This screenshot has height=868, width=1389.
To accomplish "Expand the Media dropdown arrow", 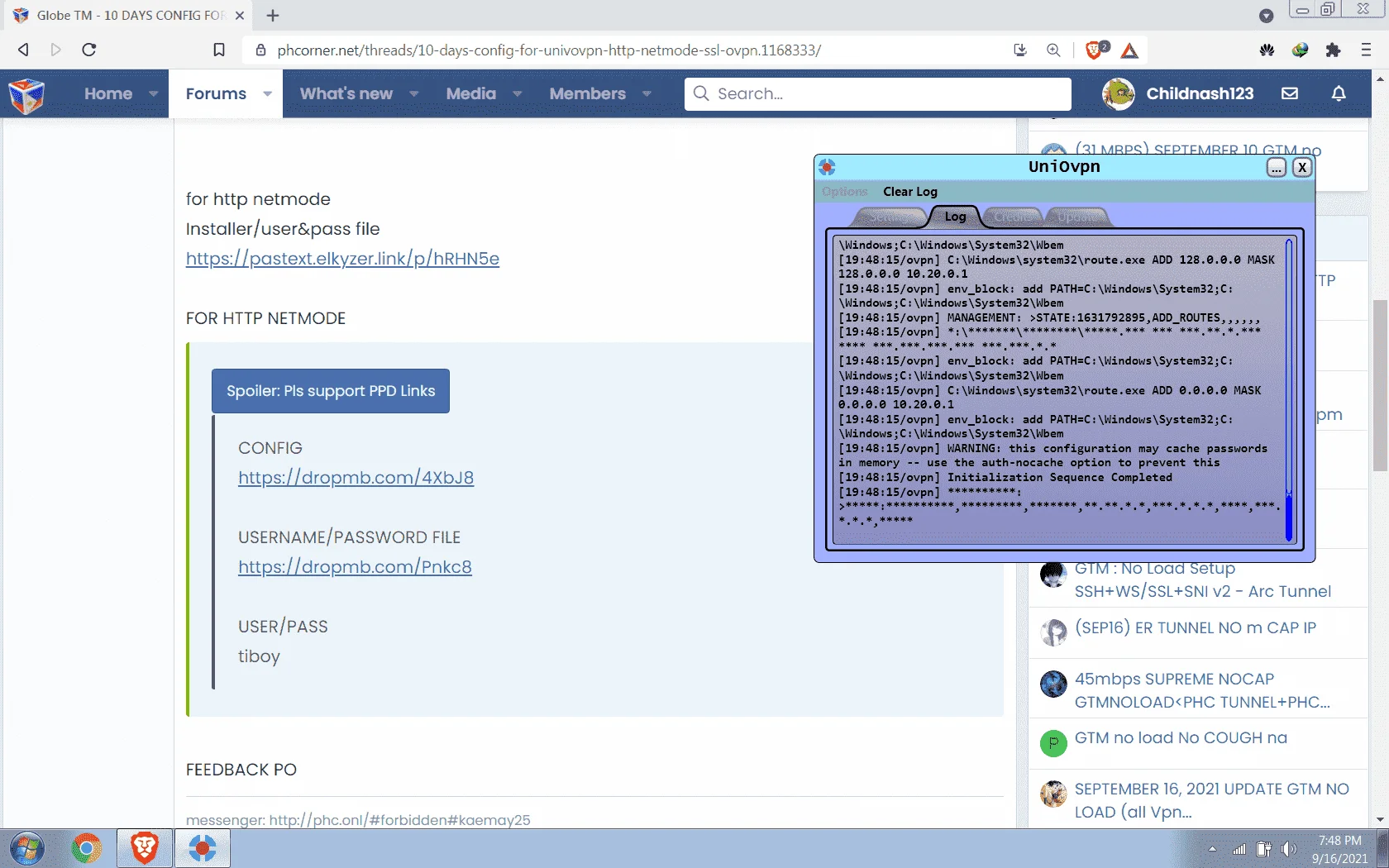I will click(x=517, y=94).
